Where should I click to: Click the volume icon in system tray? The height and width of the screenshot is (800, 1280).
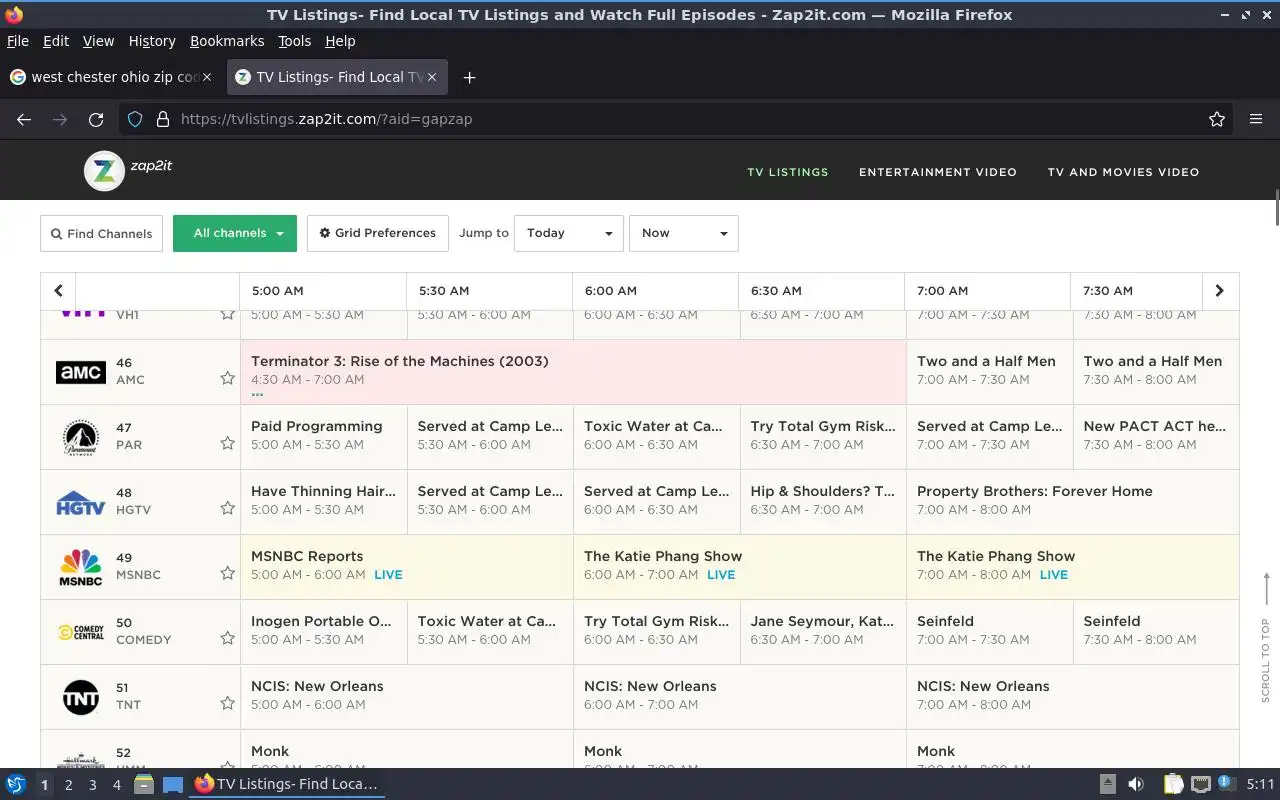1136,784
